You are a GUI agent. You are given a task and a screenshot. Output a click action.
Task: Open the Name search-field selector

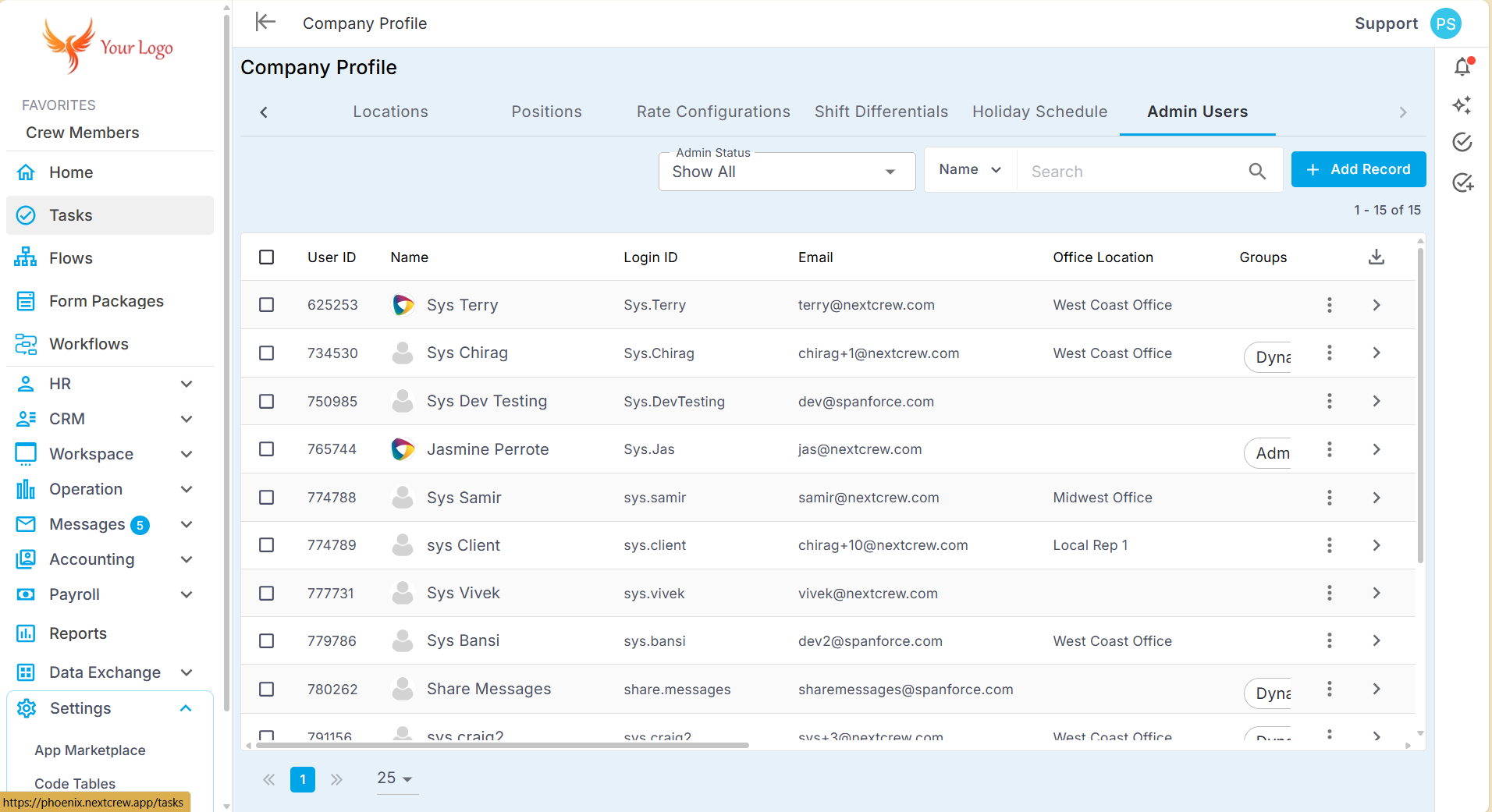(970, 169)
